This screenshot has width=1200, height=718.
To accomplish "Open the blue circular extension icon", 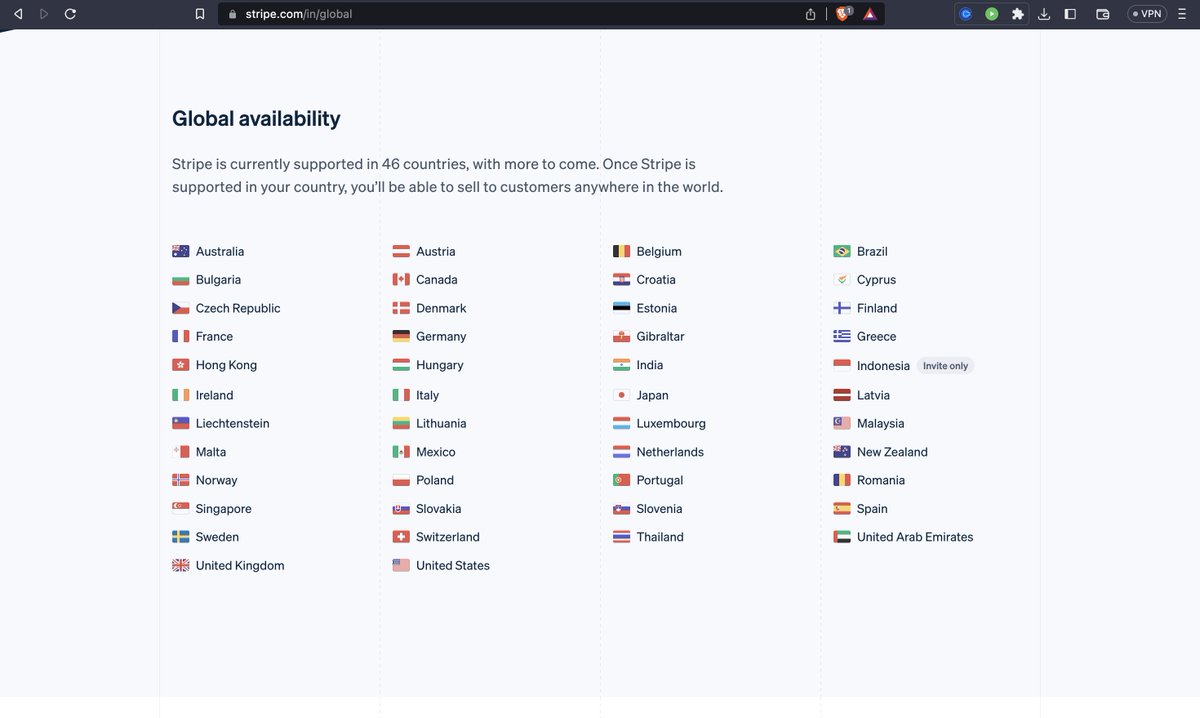I will click(966, 14).
